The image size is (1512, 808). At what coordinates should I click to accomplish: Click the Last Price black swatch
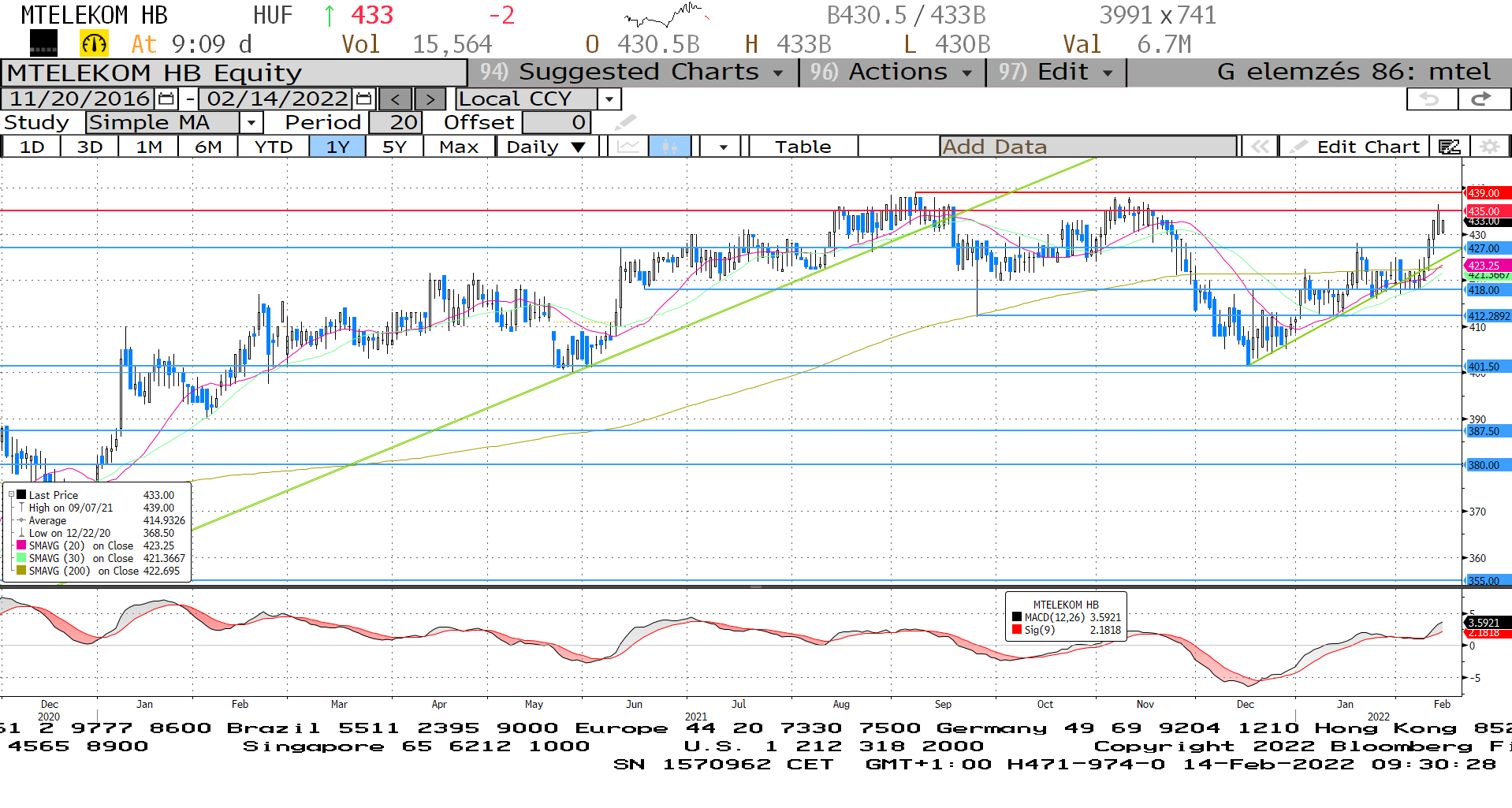point(21,495)
